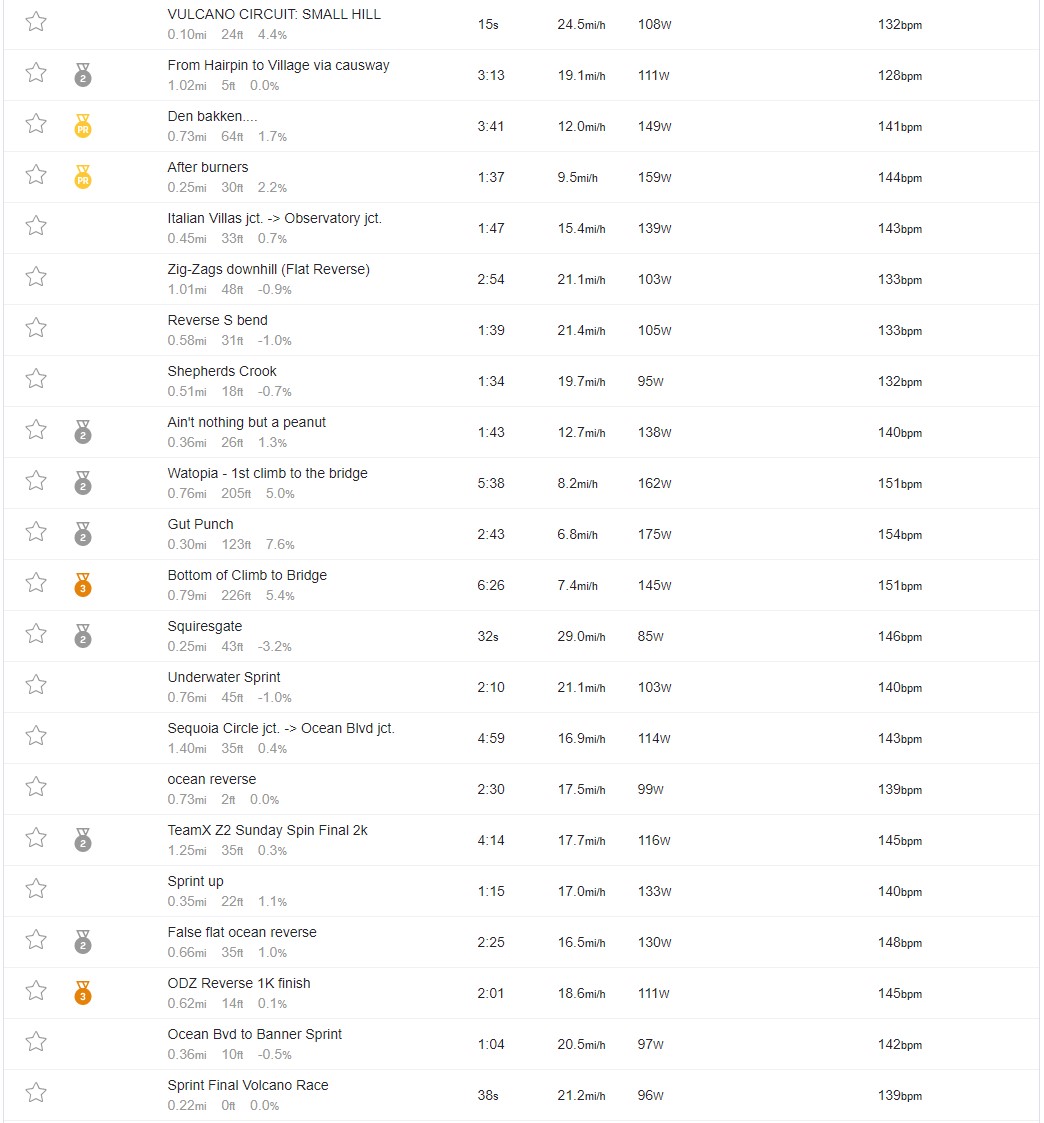This screenshot has height=1123, width=1044.
Task: Toggle star for Den bakken.... segment
Action: [x=36, y=124]
